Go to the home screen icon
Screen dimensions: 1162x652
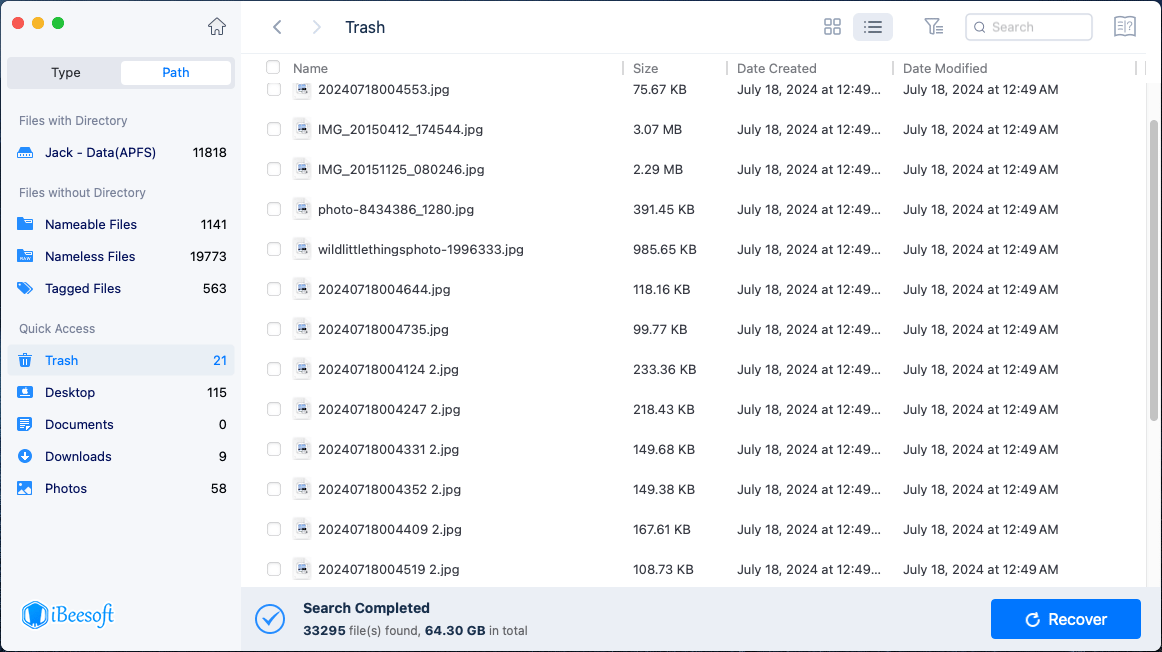coord(216,27)
